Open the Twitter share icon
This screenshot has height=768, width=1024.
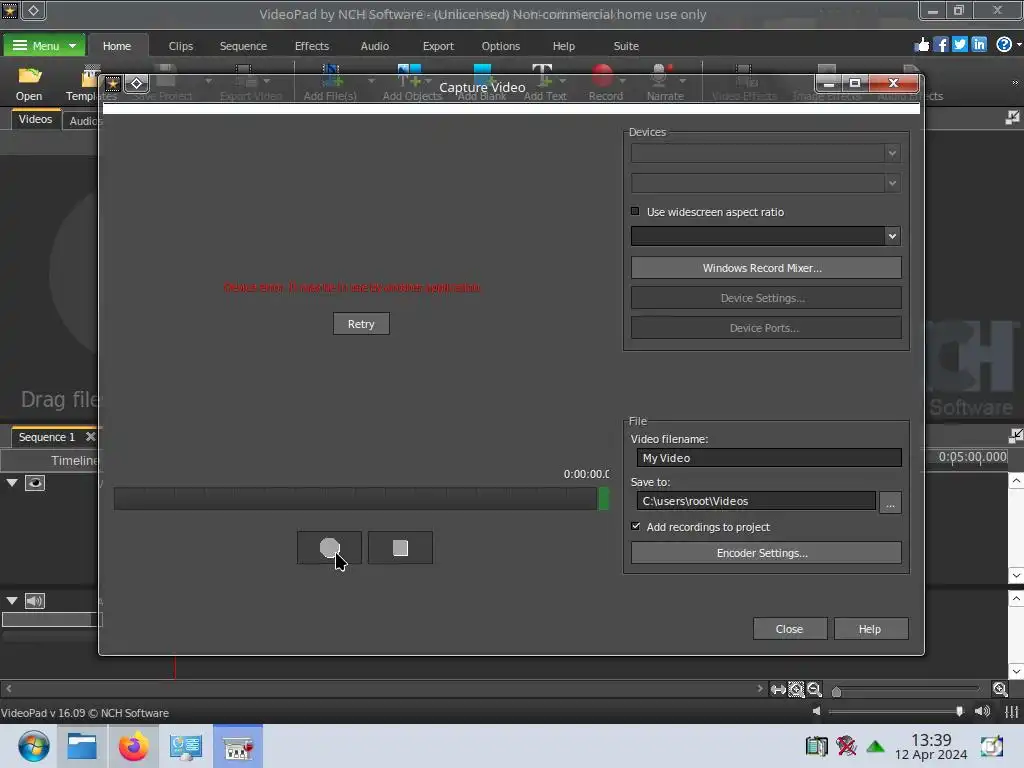(959, 44)
